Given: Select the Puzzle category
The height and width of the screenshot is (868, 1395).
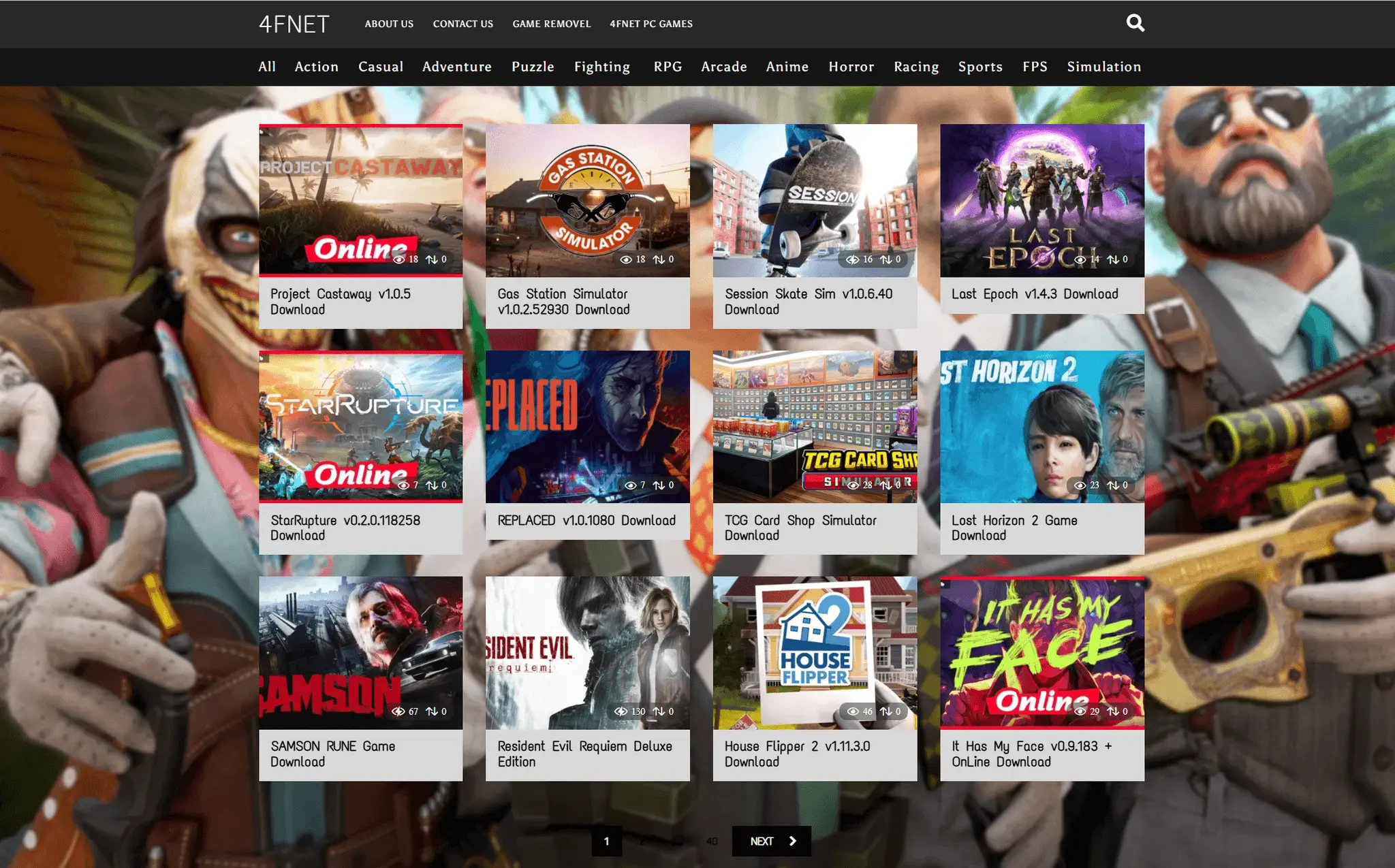Looking at the screenshot, I should (x=533, y=67).
